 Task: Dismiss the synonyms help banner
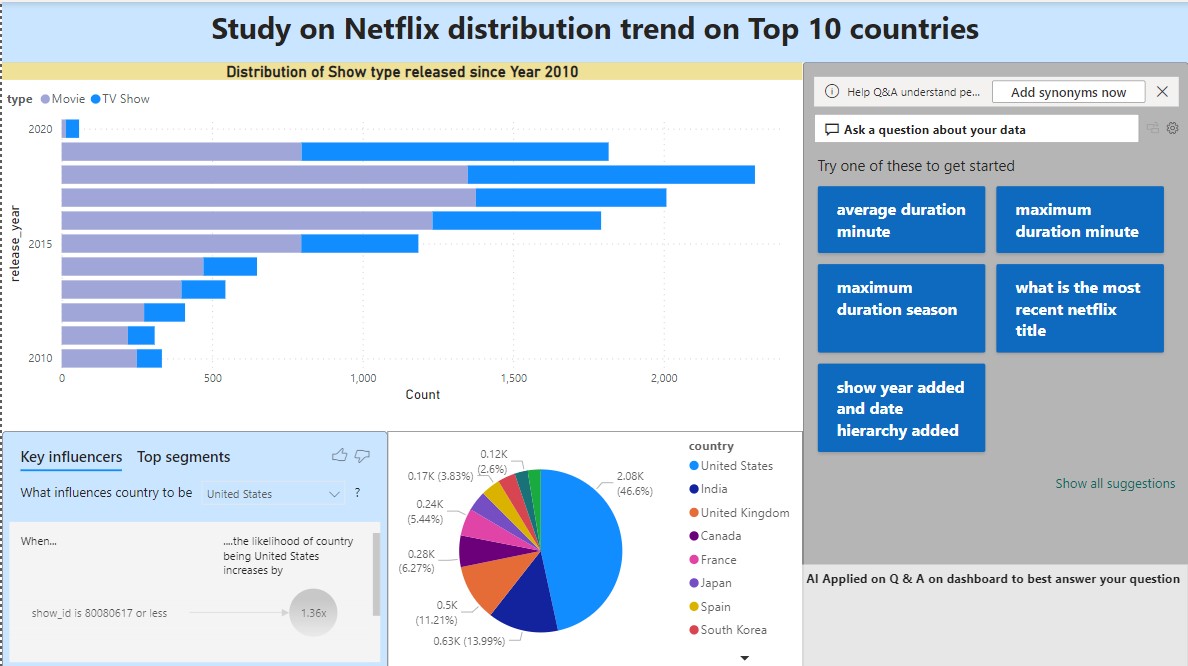(x=1162, y=92)
